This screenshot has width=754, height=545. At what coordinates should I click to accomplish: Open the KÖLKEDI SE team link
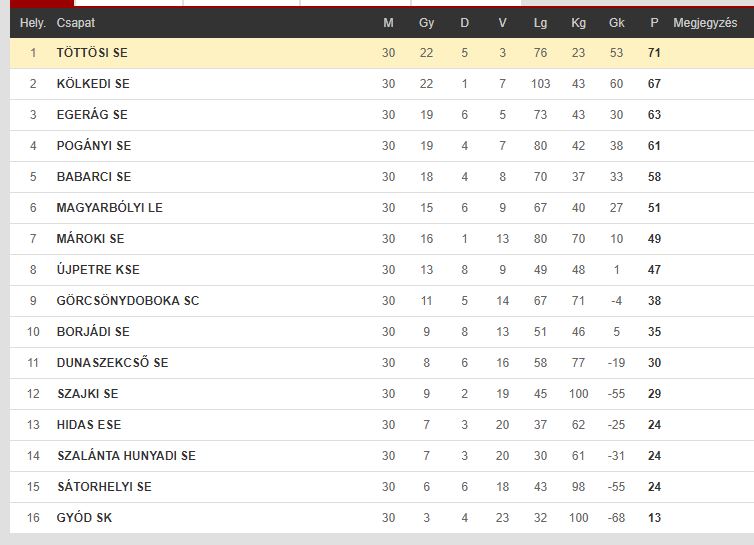pyautogui.click(x=93, y=84)
